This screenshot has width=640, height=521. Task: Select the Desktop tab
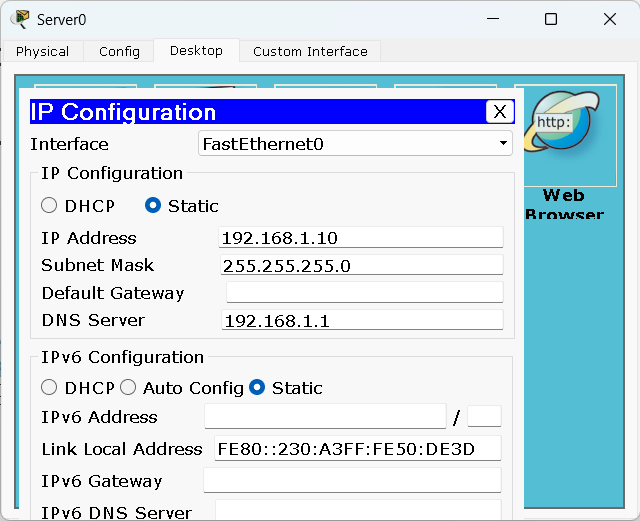click(x=196, y=51)
